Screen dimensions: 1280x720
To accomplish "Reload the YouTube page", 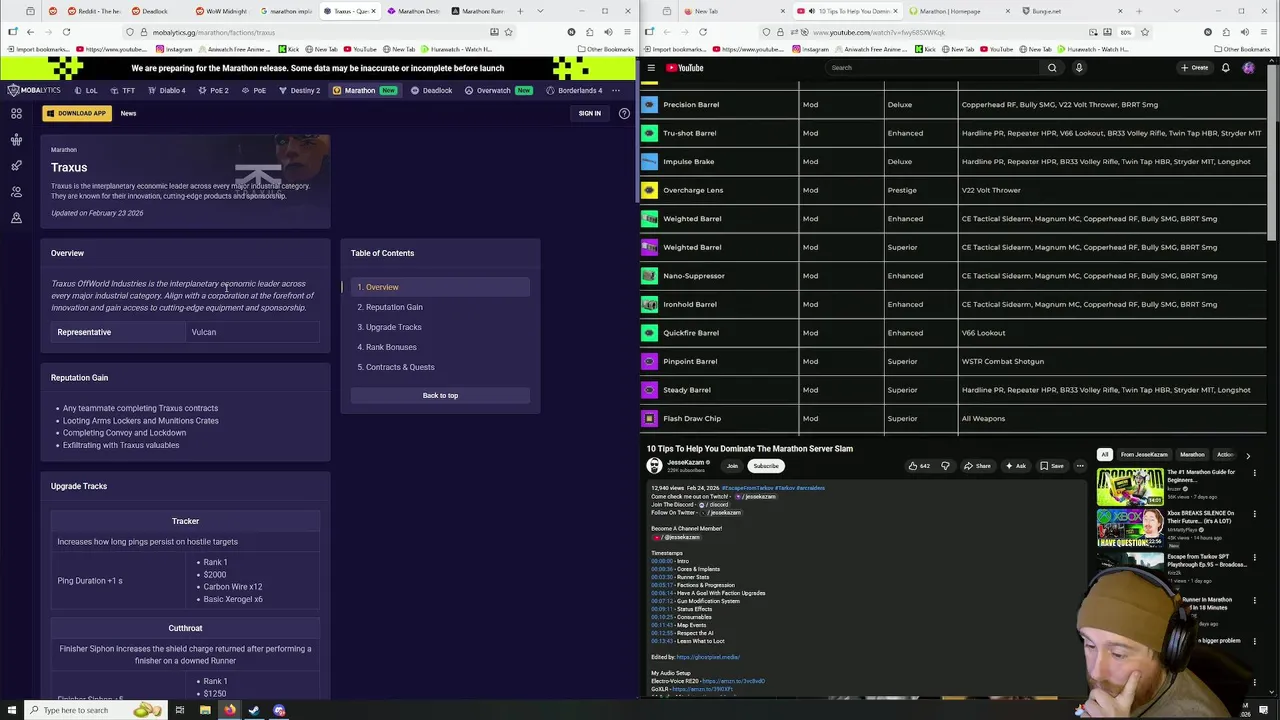I will tap(703, 32).
